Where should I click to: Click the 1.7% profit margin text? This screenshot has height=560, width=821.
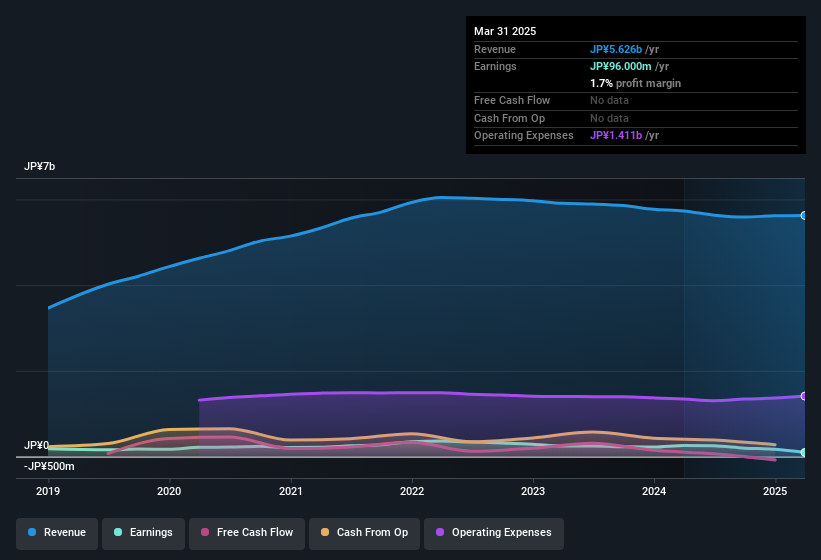[x=636, y=83]
